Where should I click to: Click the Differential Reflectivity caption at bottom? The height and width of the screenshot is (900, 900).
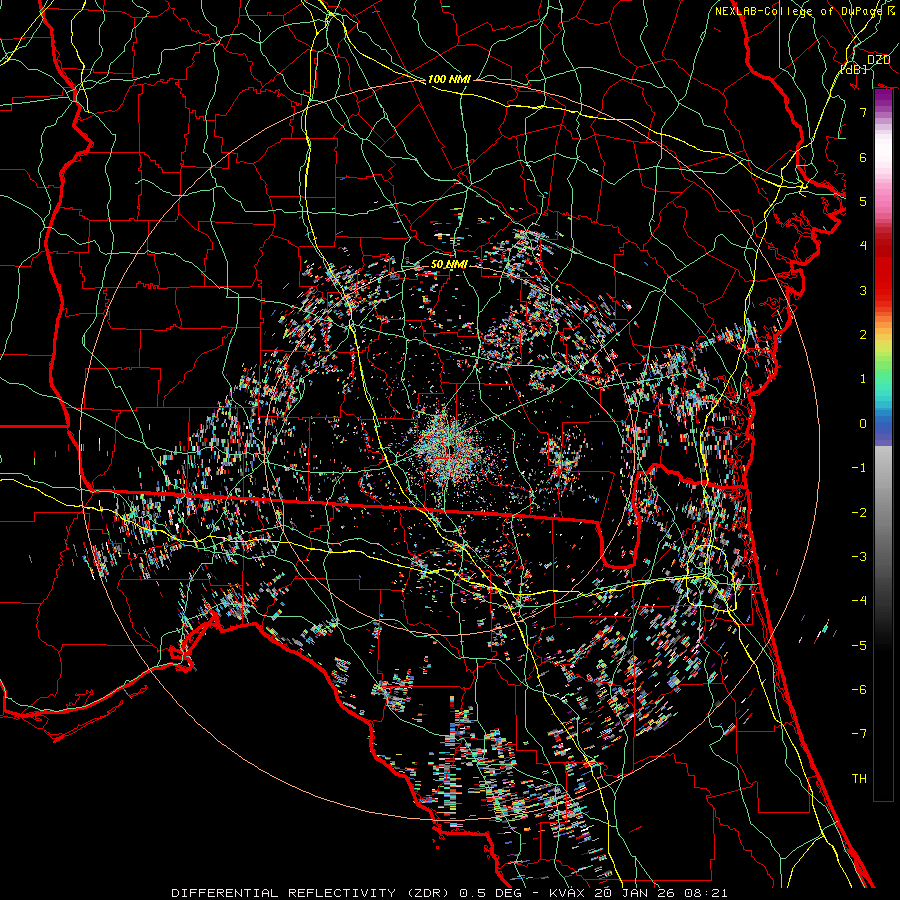(449, 893)
